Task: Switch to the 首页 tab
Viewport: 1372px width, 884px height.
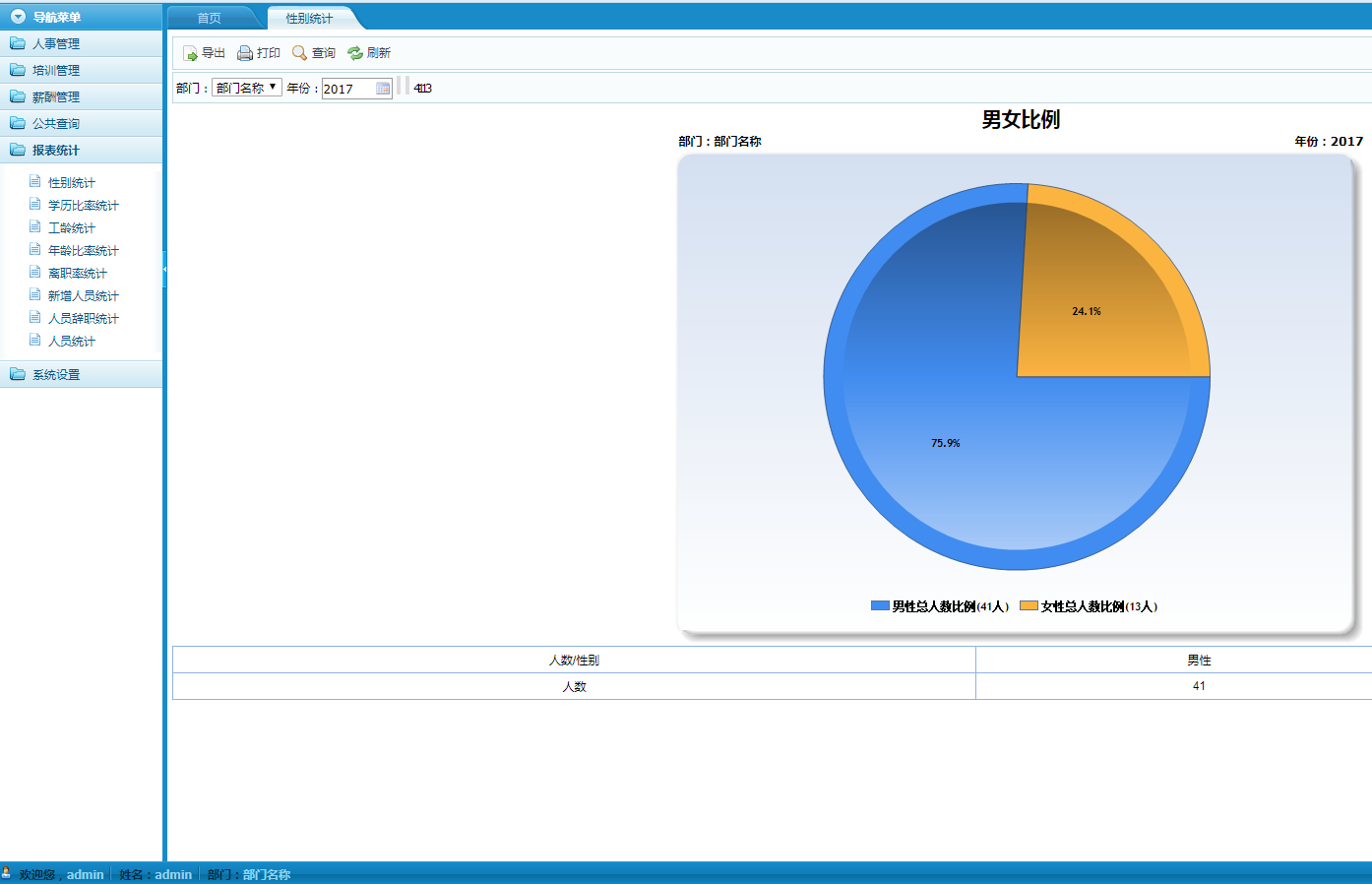Action: coord(209,18)
